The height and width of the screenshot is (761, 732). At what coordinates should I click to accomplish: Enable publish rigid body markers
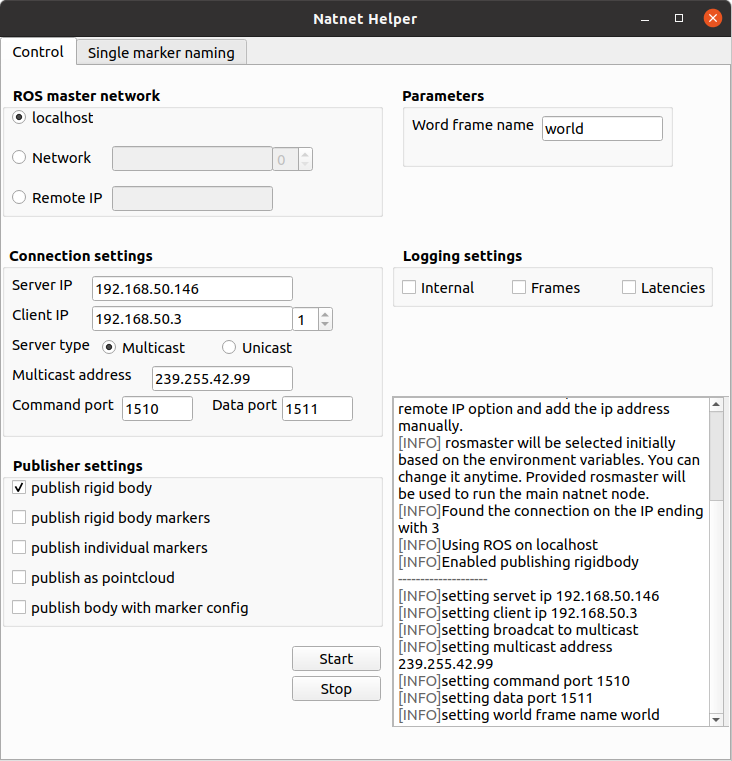tap(19, 518)
